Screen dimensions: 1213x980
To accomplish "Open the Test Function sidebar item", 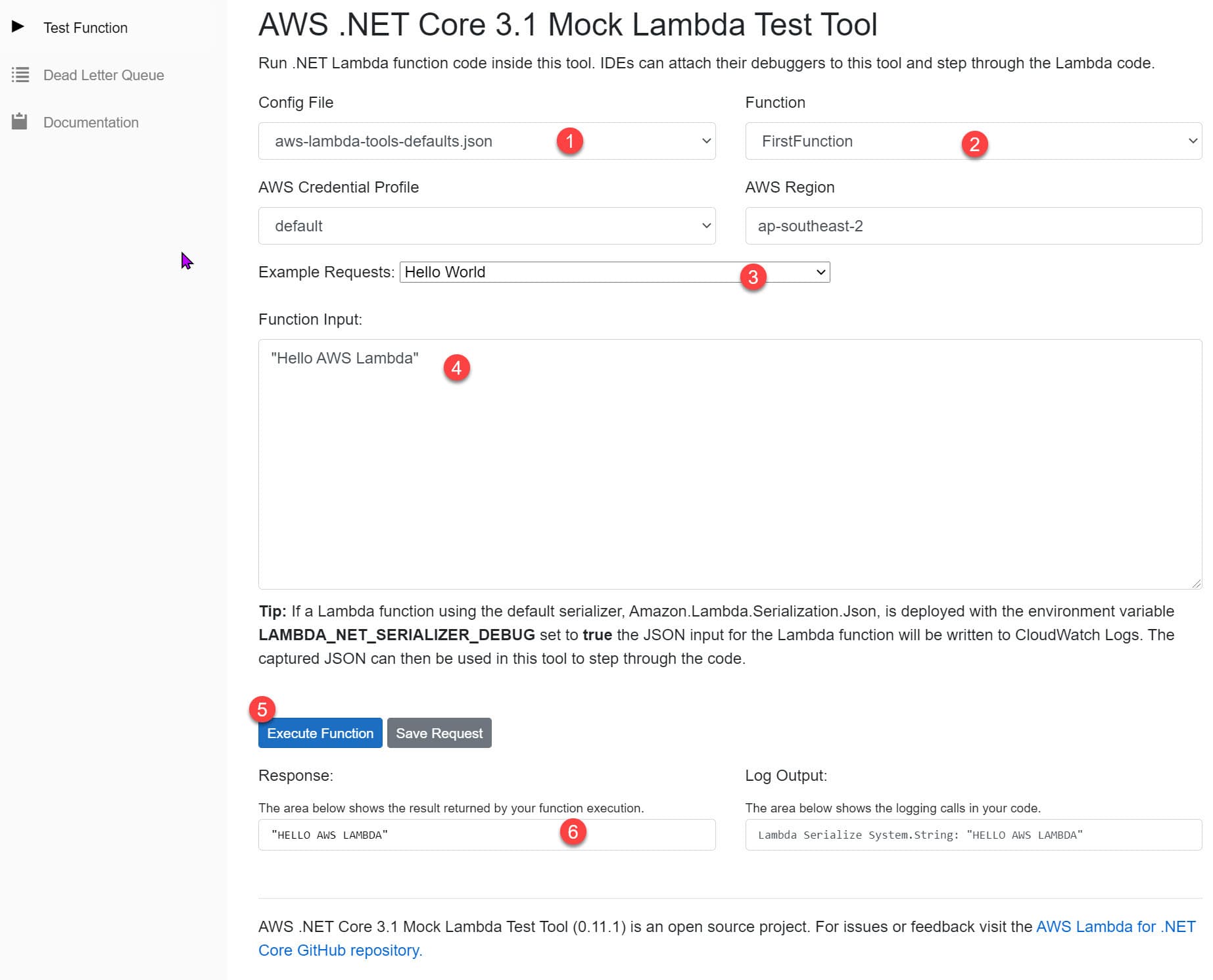I will [85, 28].
